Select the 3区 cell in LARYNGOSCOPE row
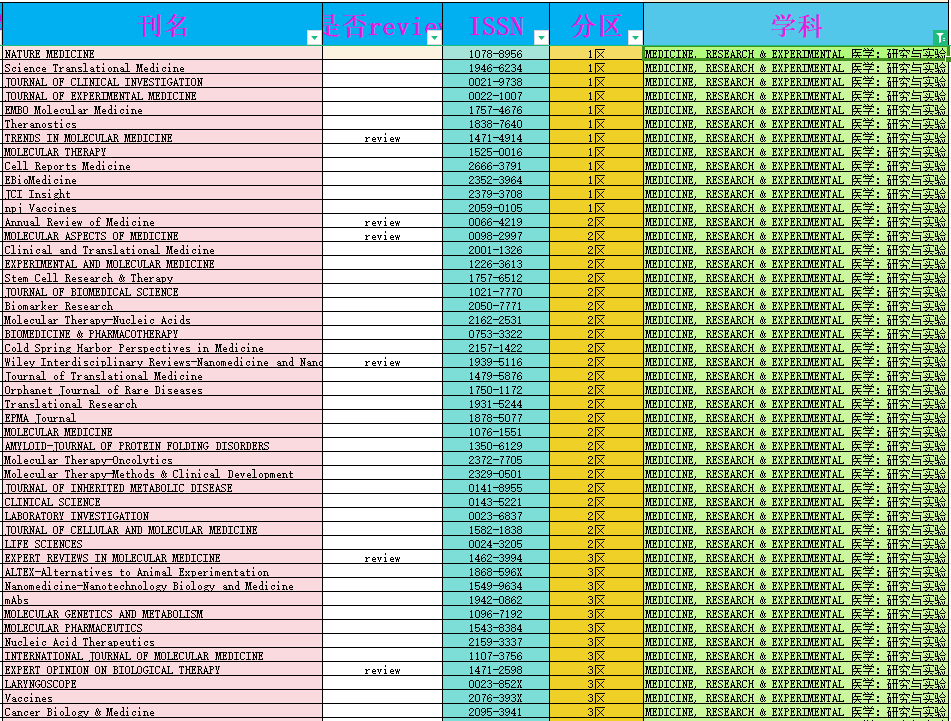The width and height of the screenshot is (951, 721). 597,683
